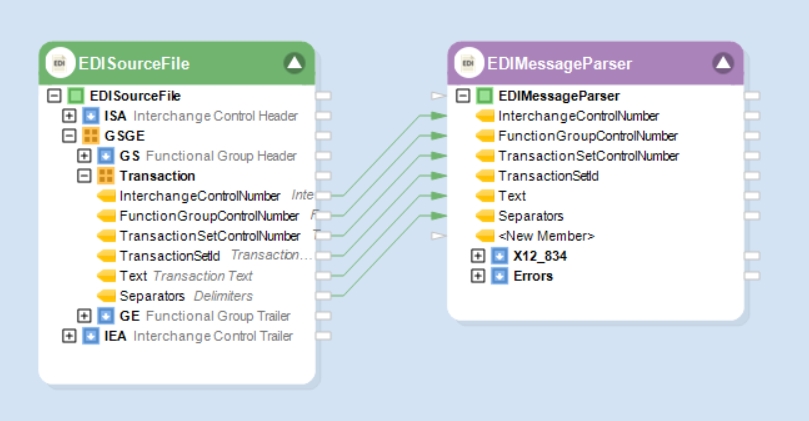
Task: Select source TransactionSetControlNumber field row
Action: point(205,236)
